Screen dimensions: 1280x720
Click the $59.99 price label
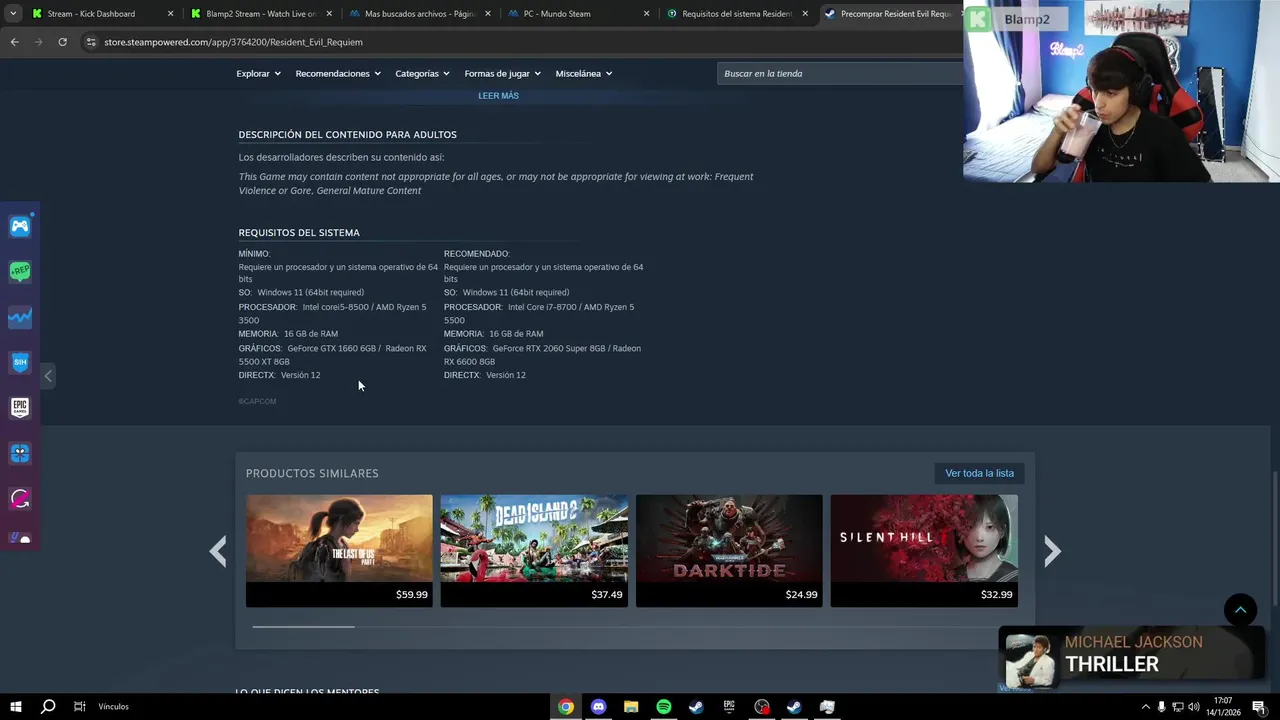pyautogui.click(x=411, y=594)
